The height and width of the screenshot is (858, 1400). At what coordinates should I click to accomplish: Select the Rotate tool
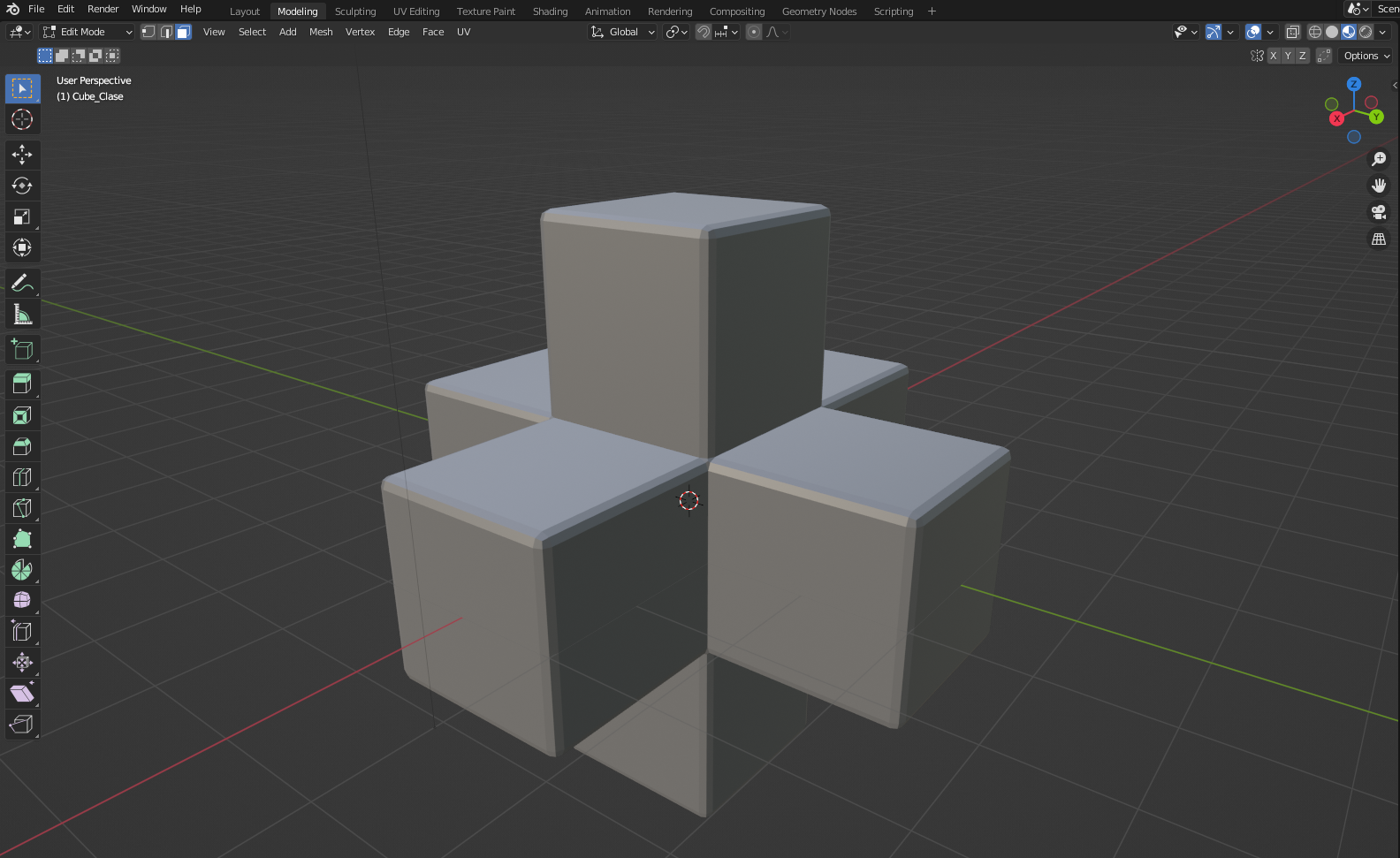22,186
